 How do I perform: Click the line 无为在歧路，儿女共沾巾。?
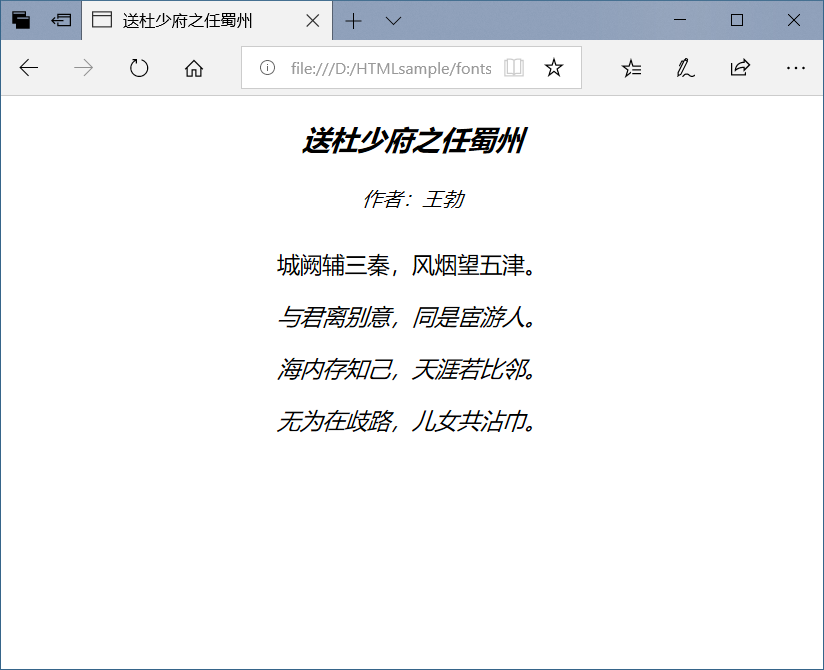click(x=406, y=421)
